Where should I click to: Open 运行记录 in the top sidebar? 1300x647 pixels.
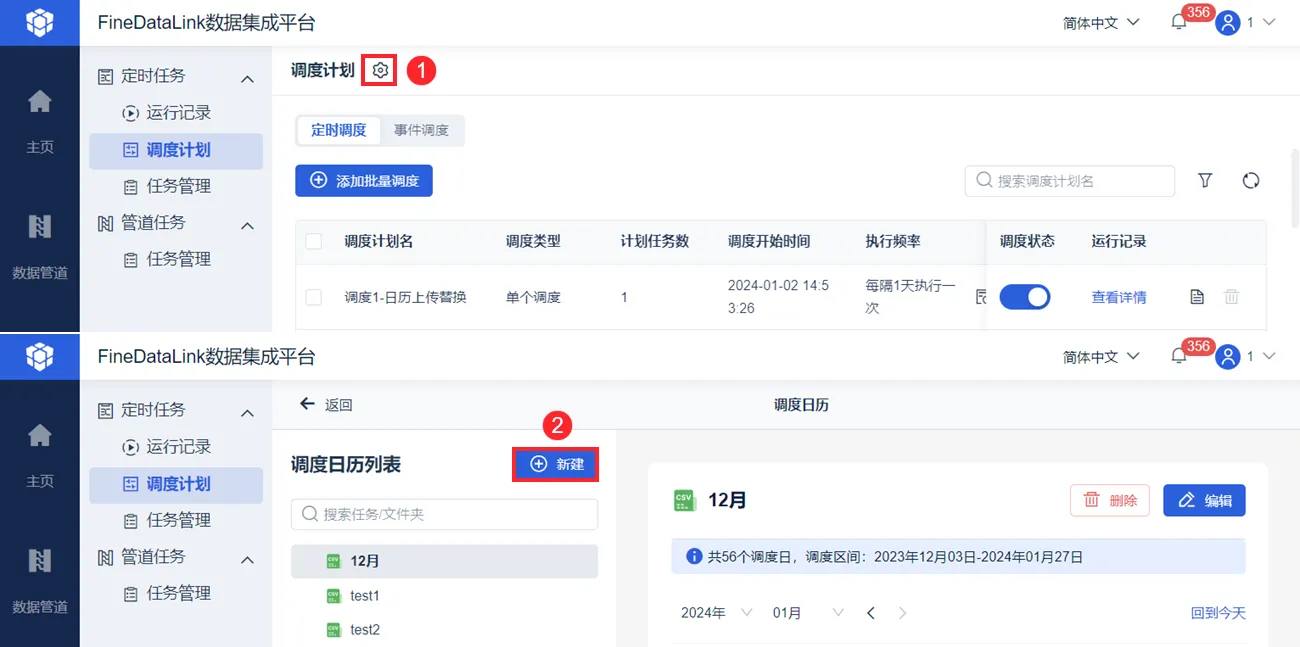tap(178, 113)
